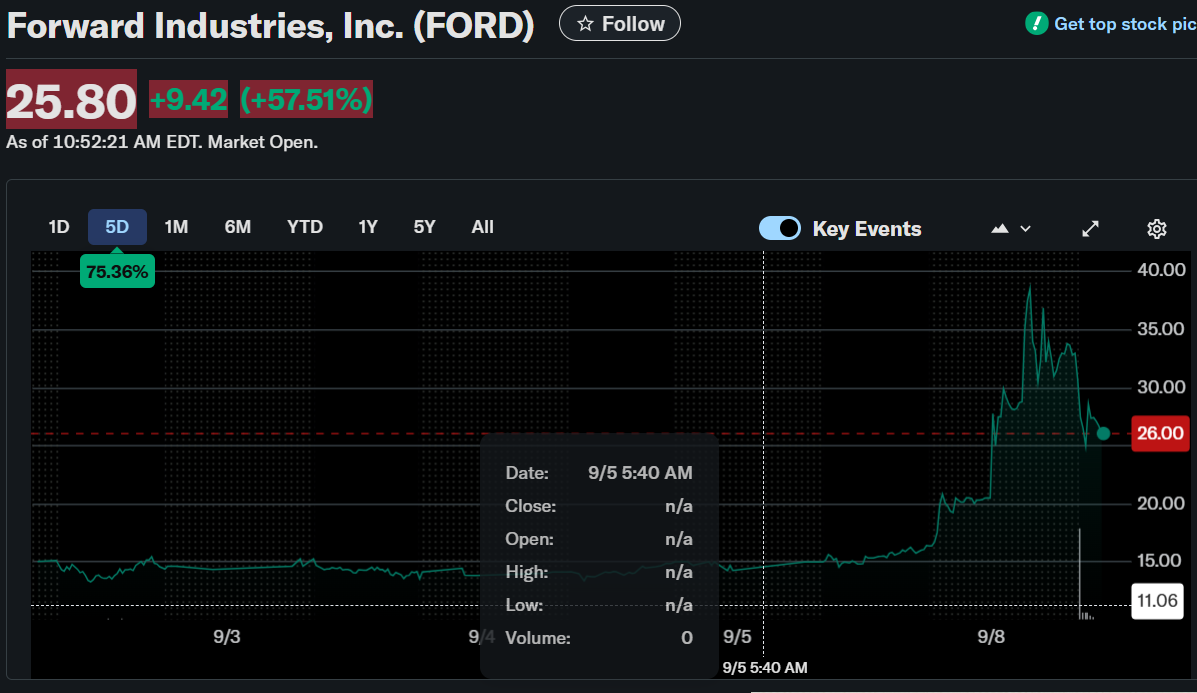Follow Forward Industries stock
Screen dimensions: 1197x693
click(x=620, y=24)
